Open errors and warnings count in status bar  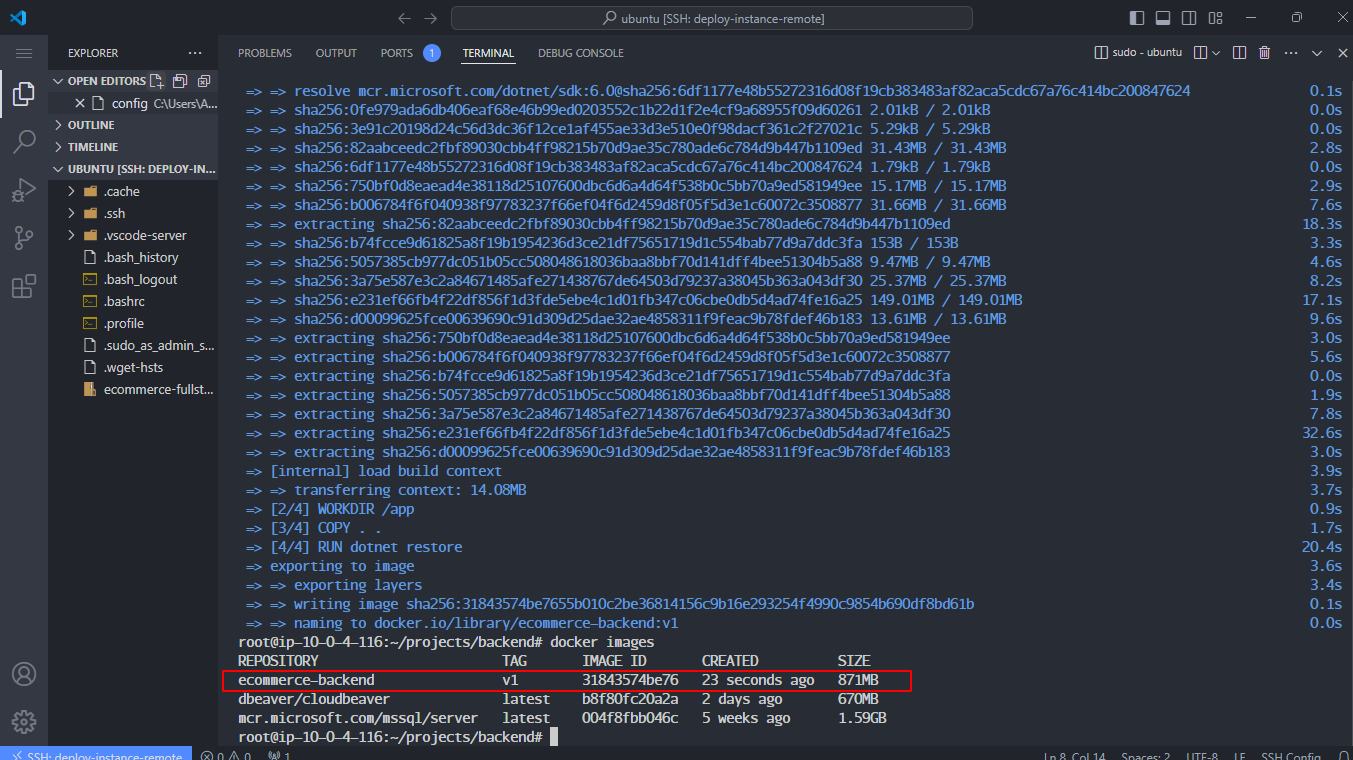pyautogui.click(x=226, y=756)
